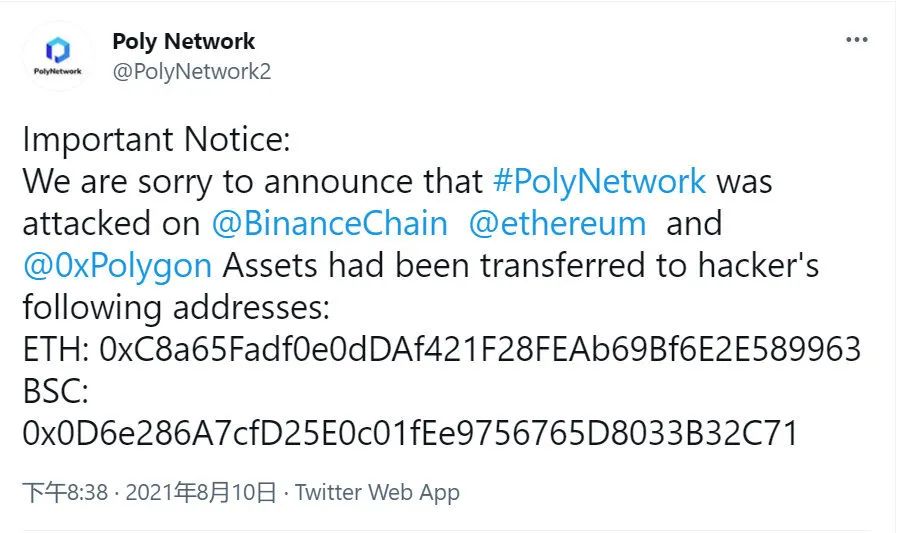Click the 'following addresses:' text
The image size is (912, 533).
[x=176, y=308]
